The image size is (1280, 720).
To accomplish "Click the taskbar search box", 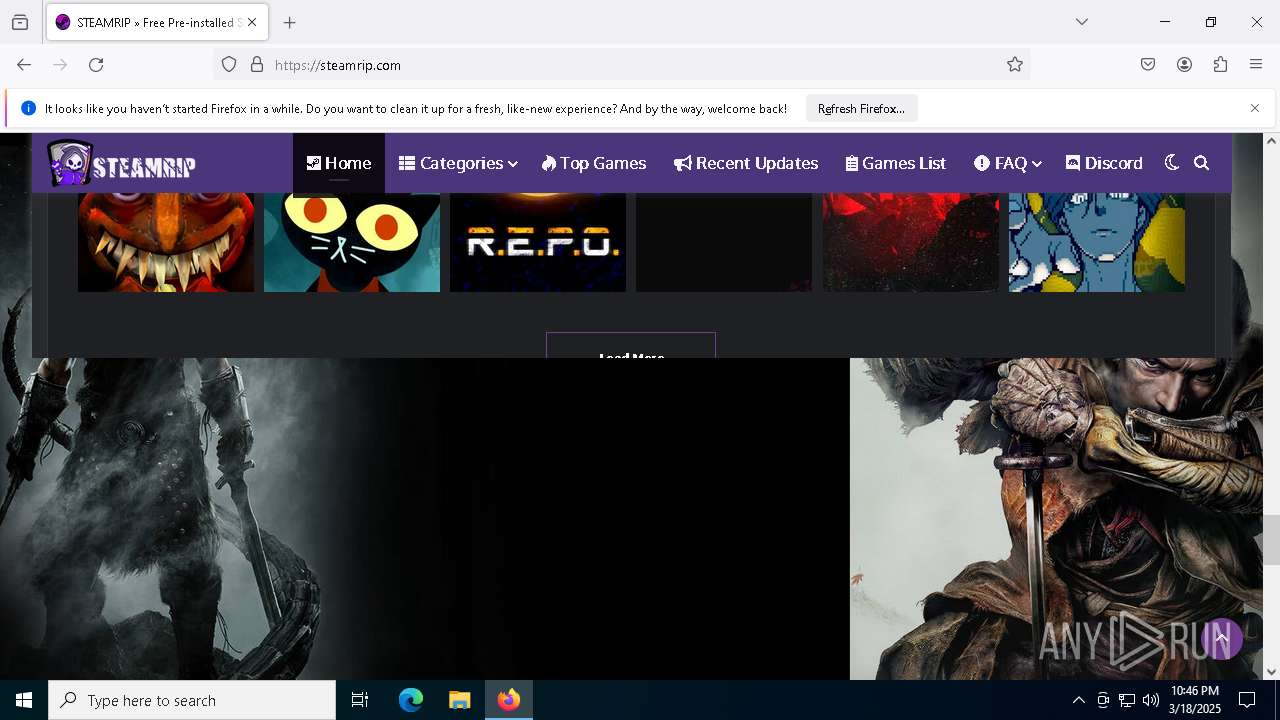I will 192,700.
